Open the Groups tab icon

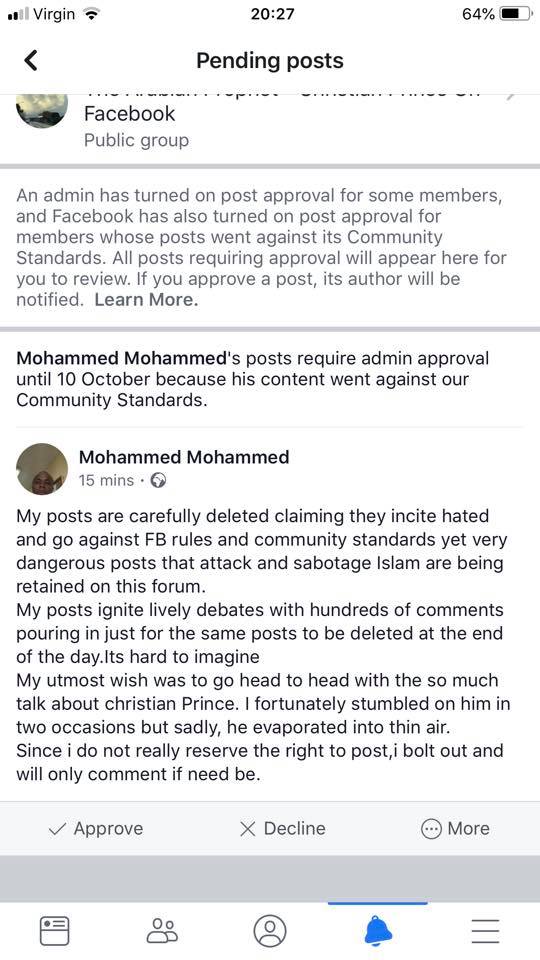pyautogui.click(x=162, y=931)
